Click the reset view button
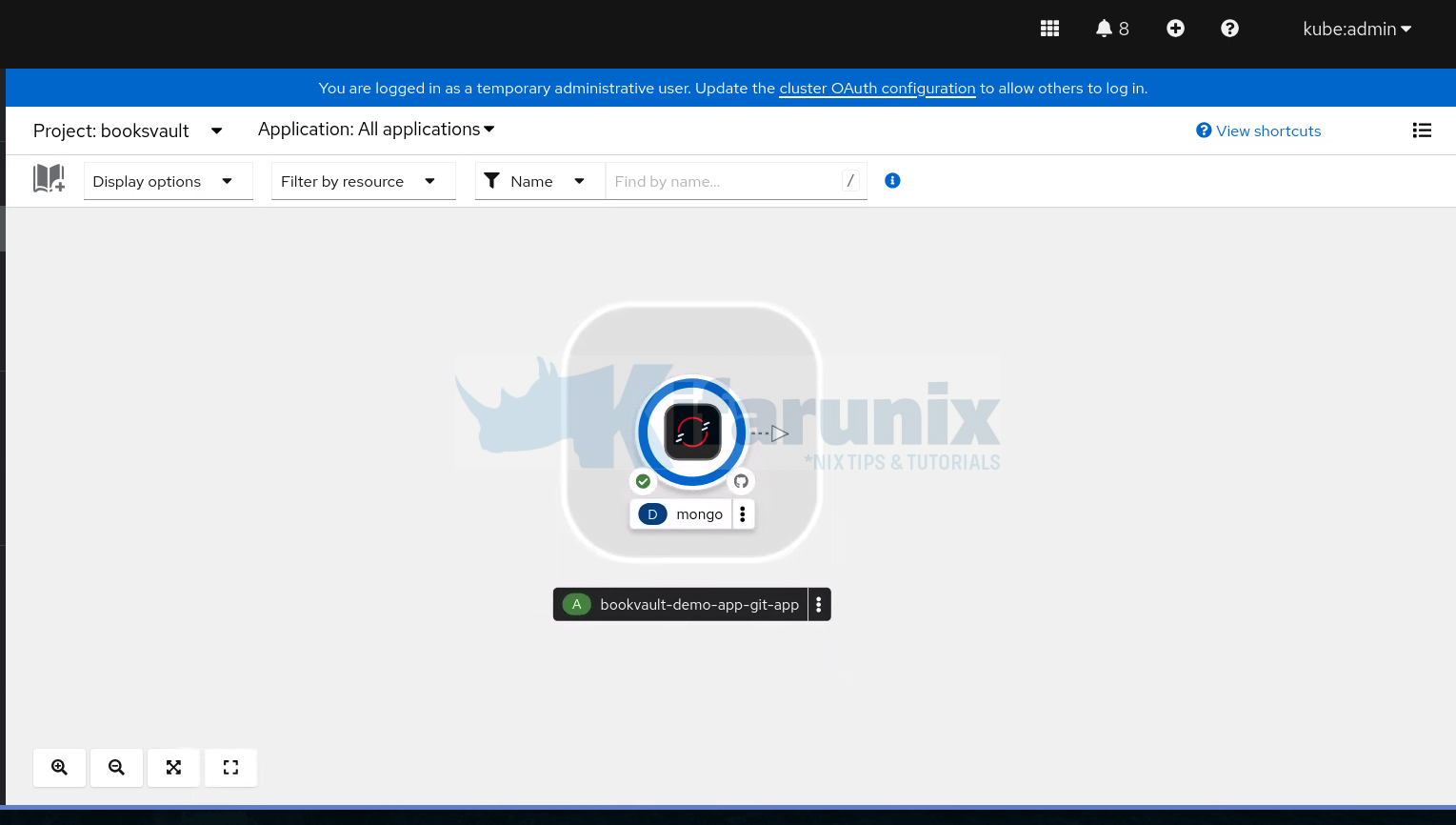Viewport: 1456px width, 825px height. click(230, 768)
